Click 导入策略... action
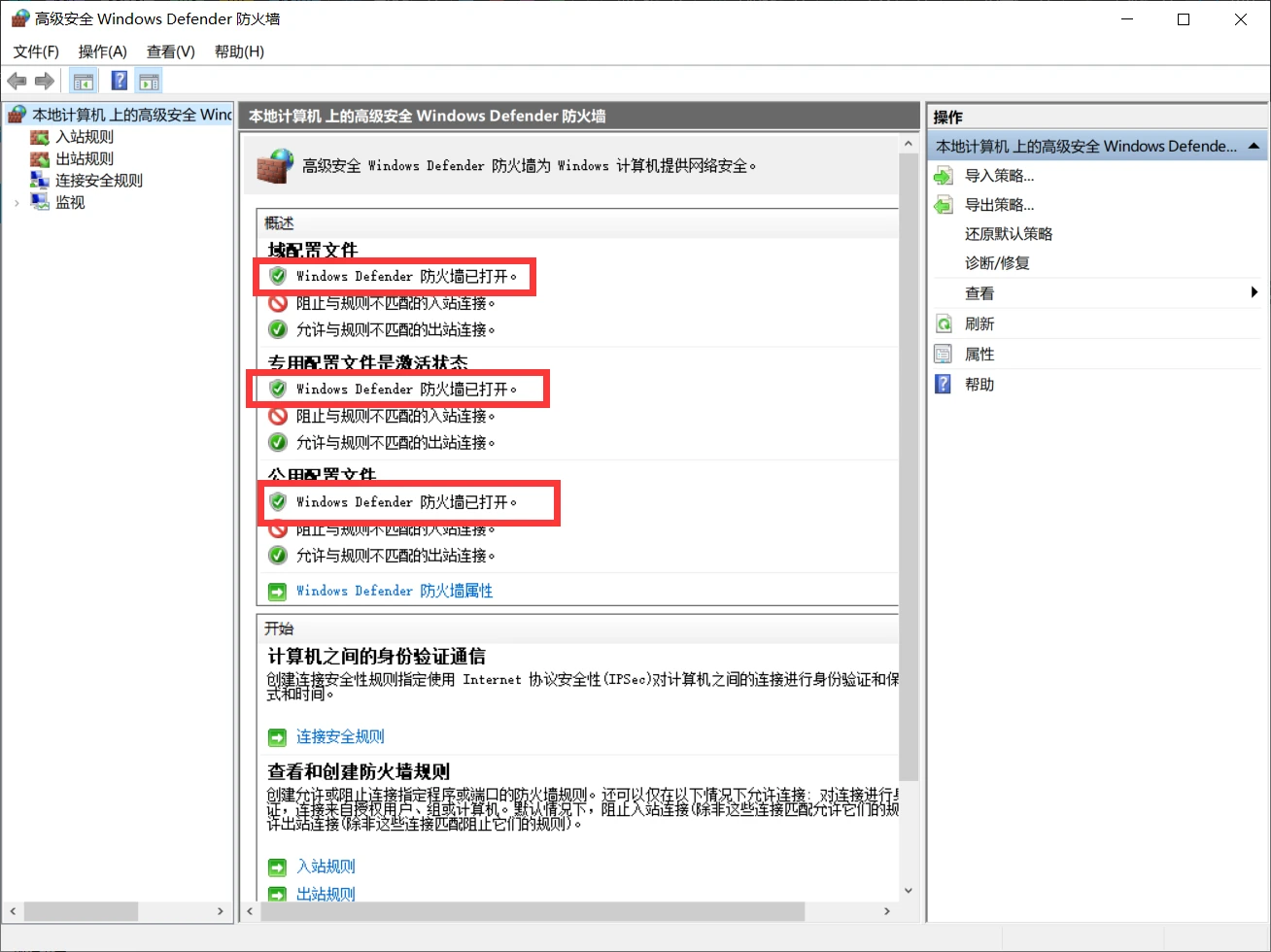 999,176
